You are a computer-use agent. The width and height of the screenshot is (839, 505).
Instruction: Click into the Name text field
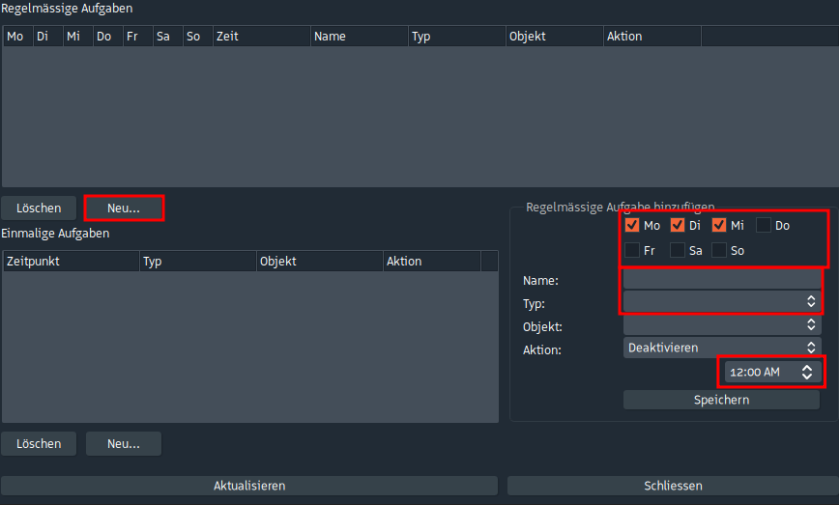721,279
